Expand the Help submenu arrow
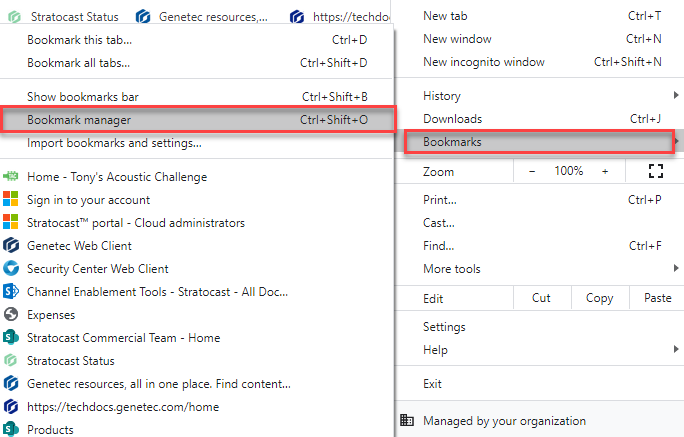 pos(676,349)
